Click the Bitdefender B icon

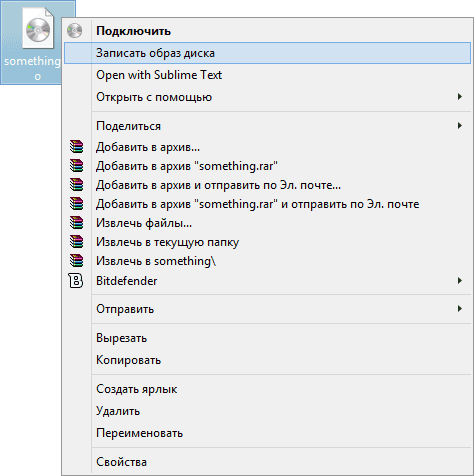pos(76,281)
